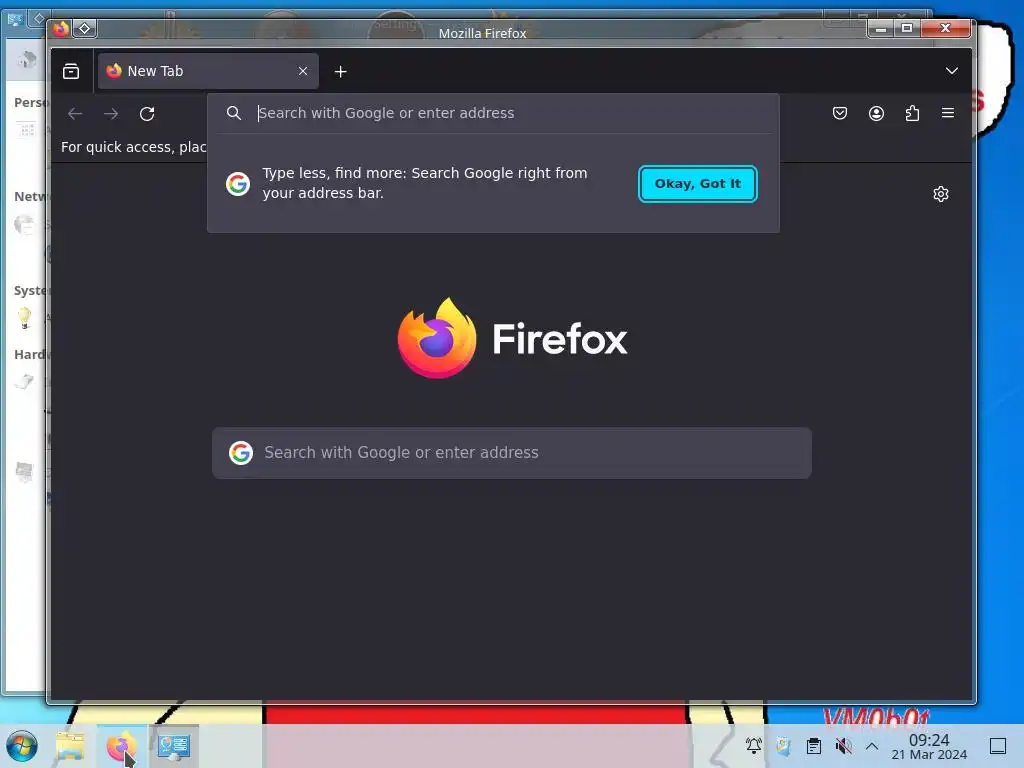Image resolution: width=1024 pixels, height=768 pixels.
Task: Minimize the Mozilla Firefox window
Action: 881,29
